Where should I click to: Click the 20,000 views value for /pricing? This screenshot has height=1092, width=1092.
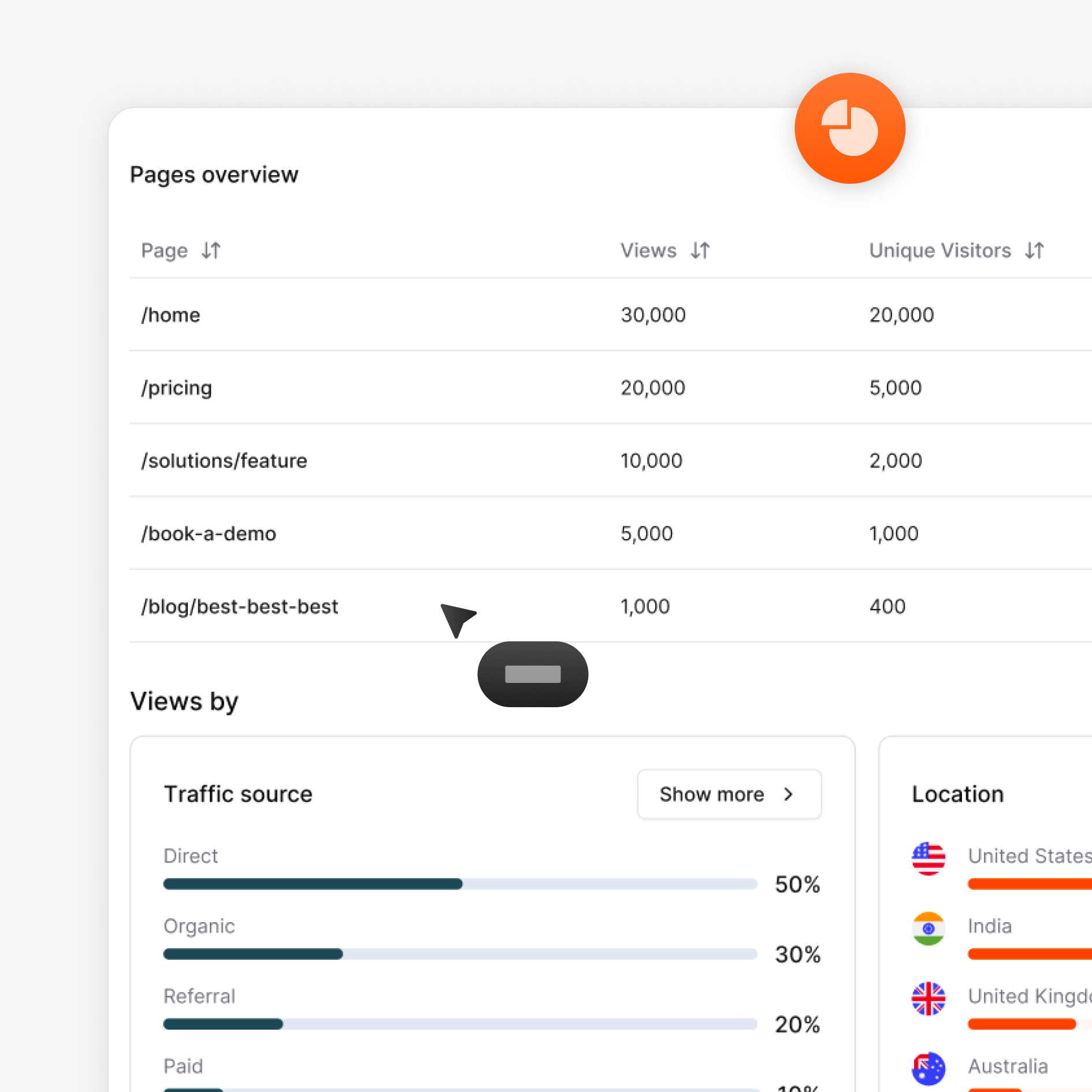(x=653, y=388)
